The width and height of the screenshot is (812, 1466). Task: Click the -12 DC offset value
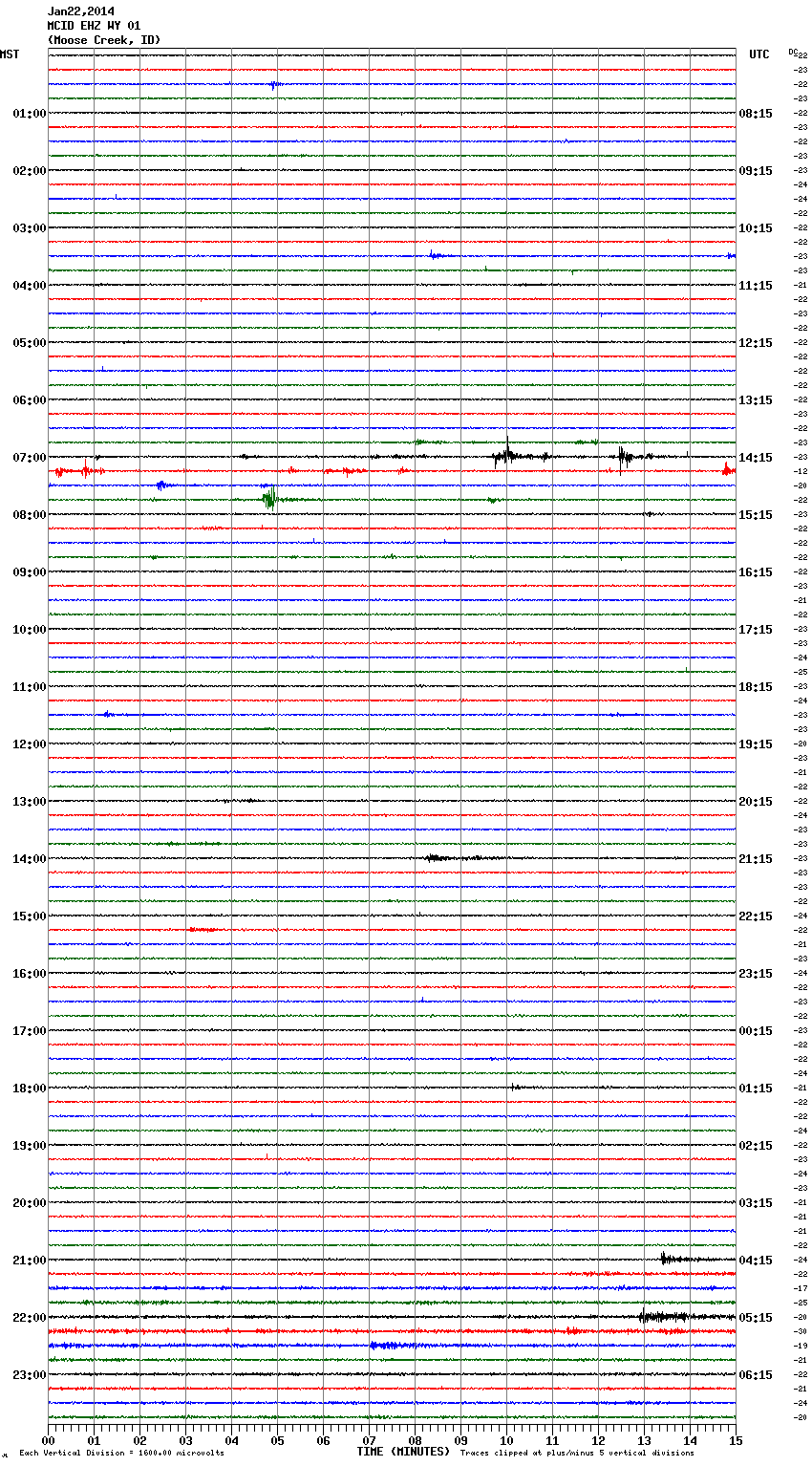click(801, 472)
